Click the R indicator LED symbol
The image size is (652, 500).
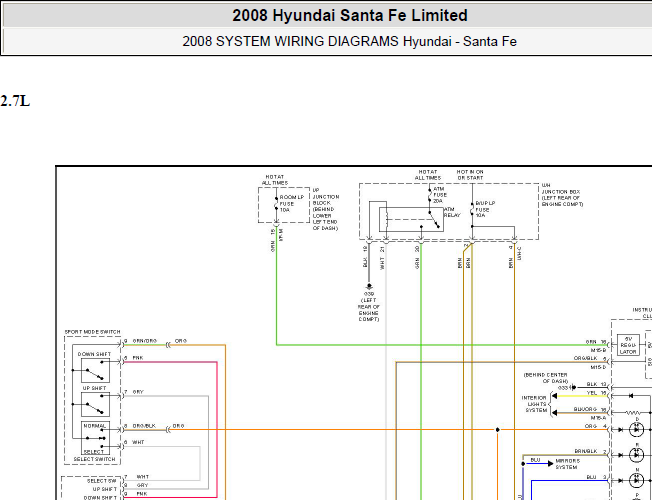[636, 455]
